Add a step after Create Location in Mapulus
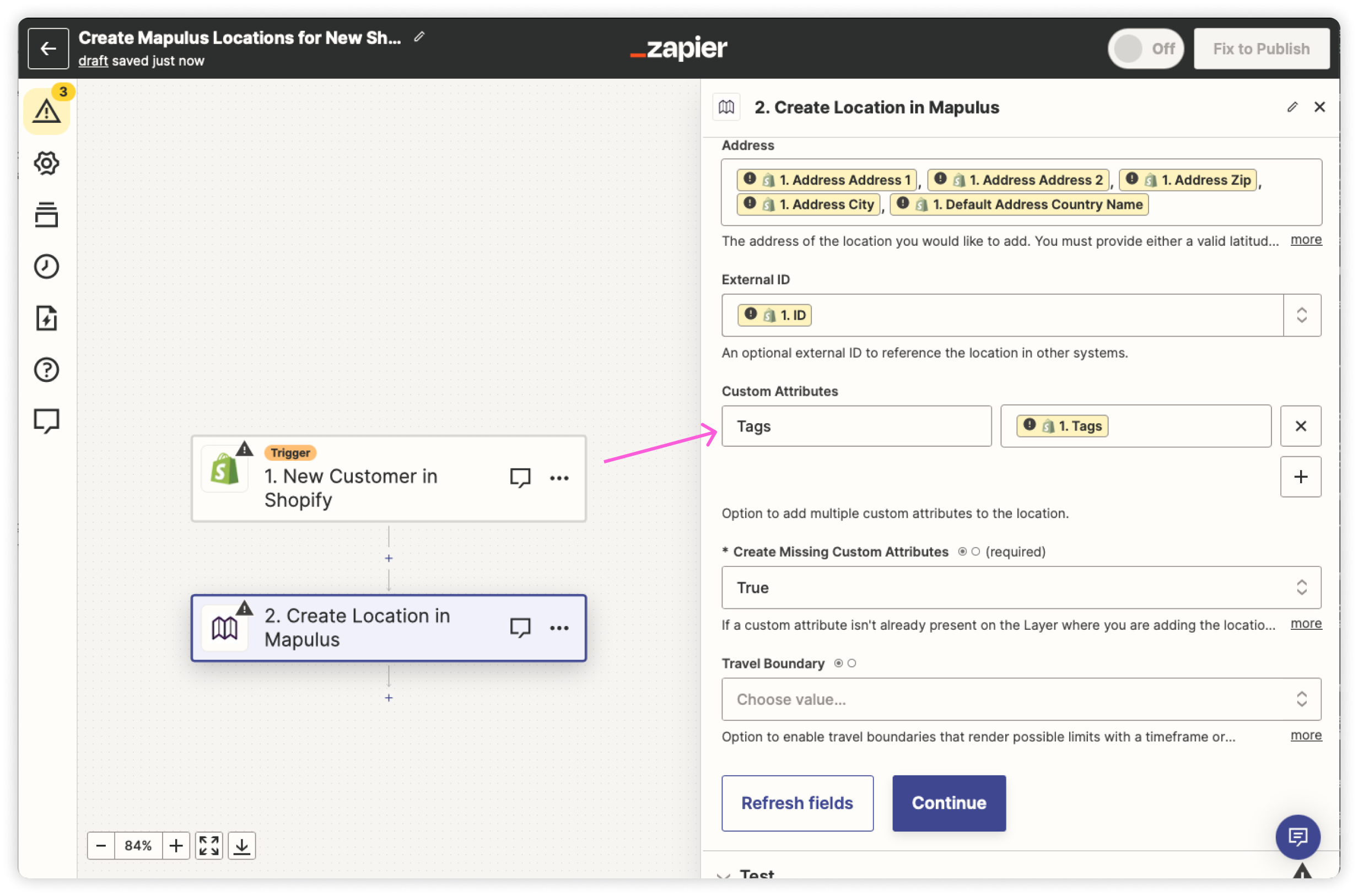 [x=389, y=698]
